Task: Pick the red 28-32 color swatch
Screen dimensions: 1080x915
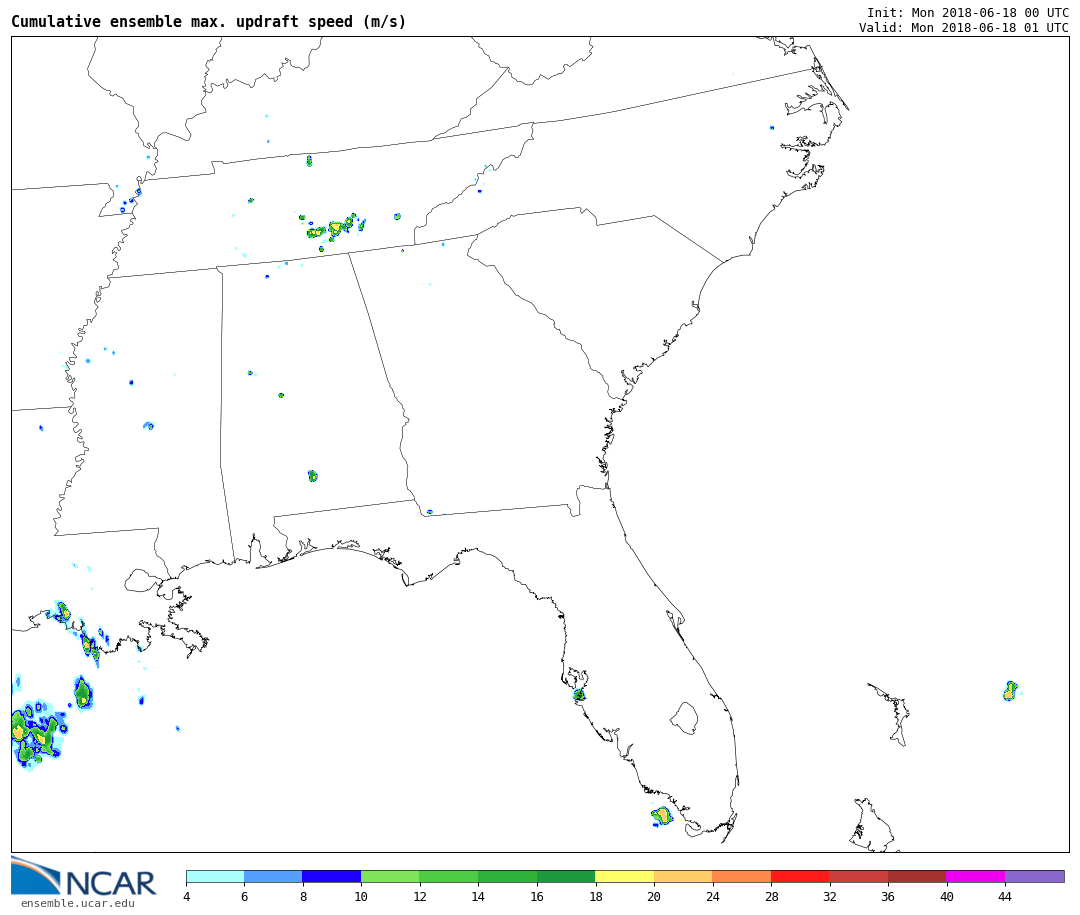Action: (x=800, y=876)
